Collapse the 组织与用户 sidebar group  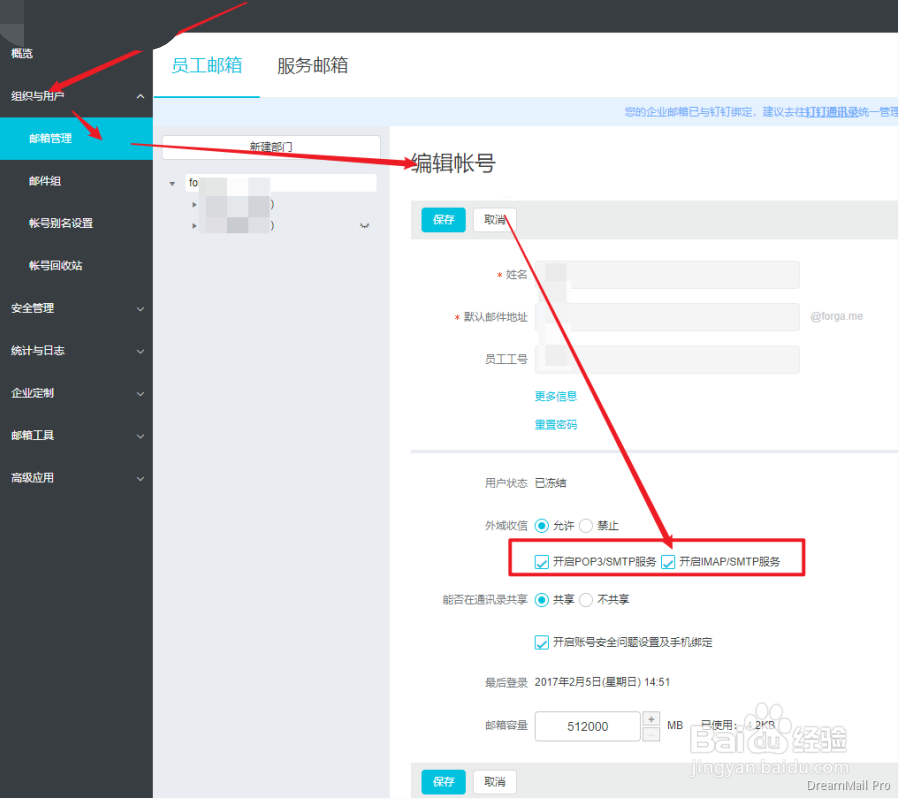pyautogui.click(x=140, y=96)
